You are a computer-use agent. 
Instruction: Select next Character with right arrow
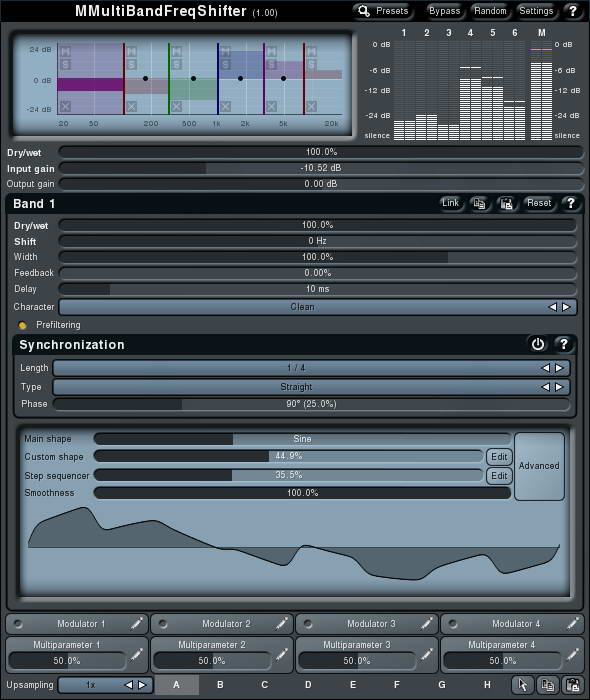tap(566, 307)
